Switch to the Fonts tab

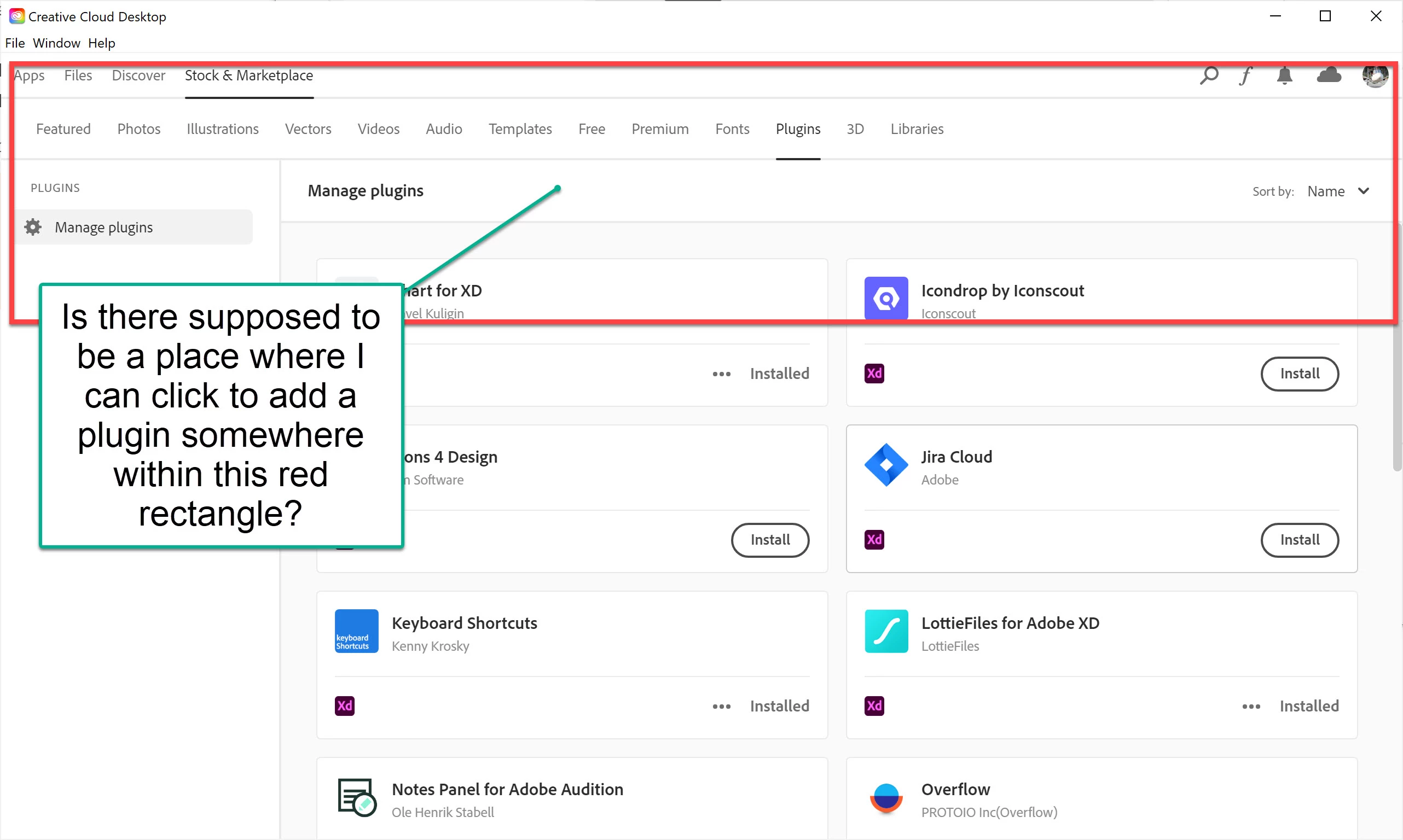click(732, 129)
